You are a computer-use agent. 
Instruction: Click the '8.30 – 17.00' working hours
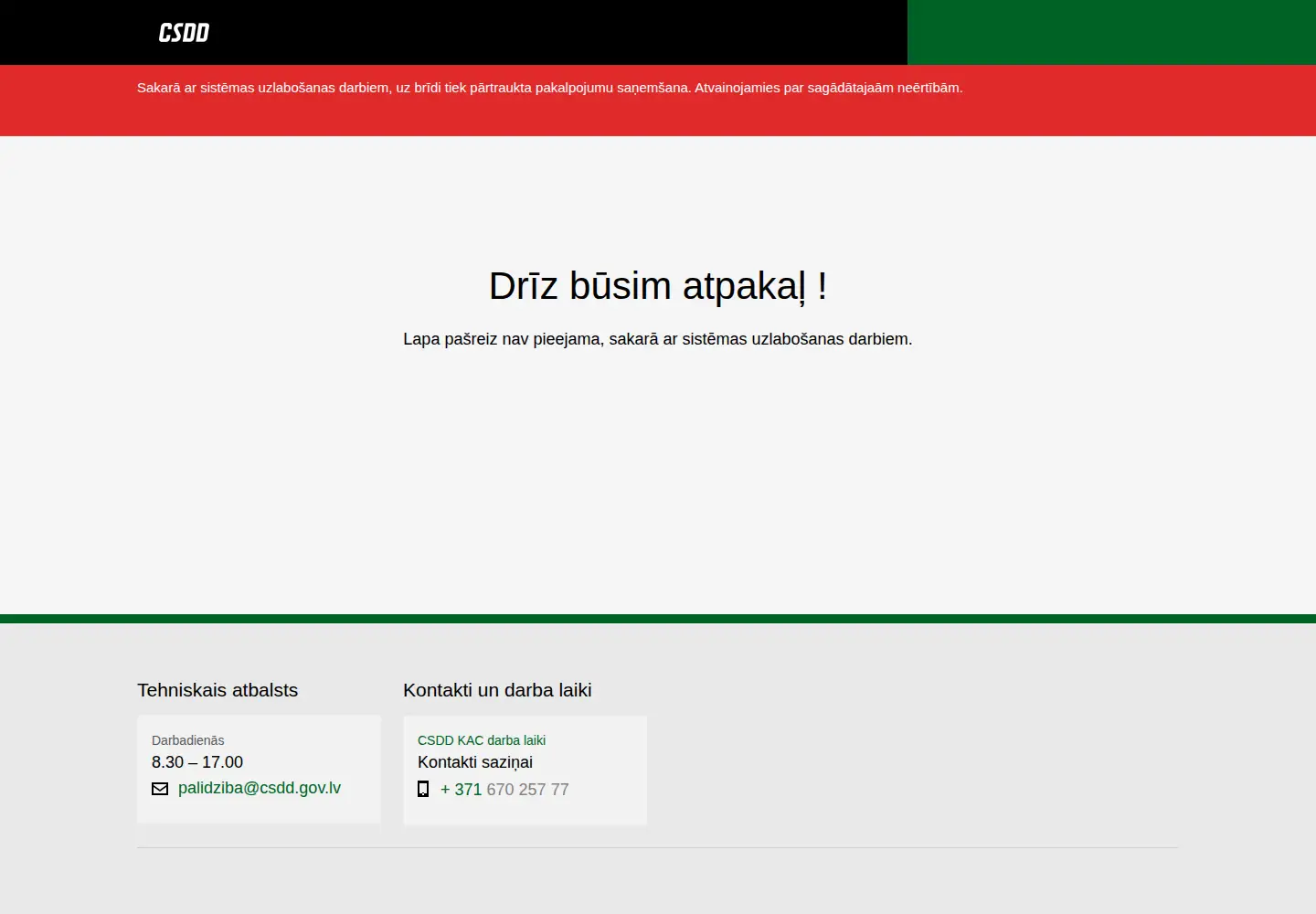(197, 762)
